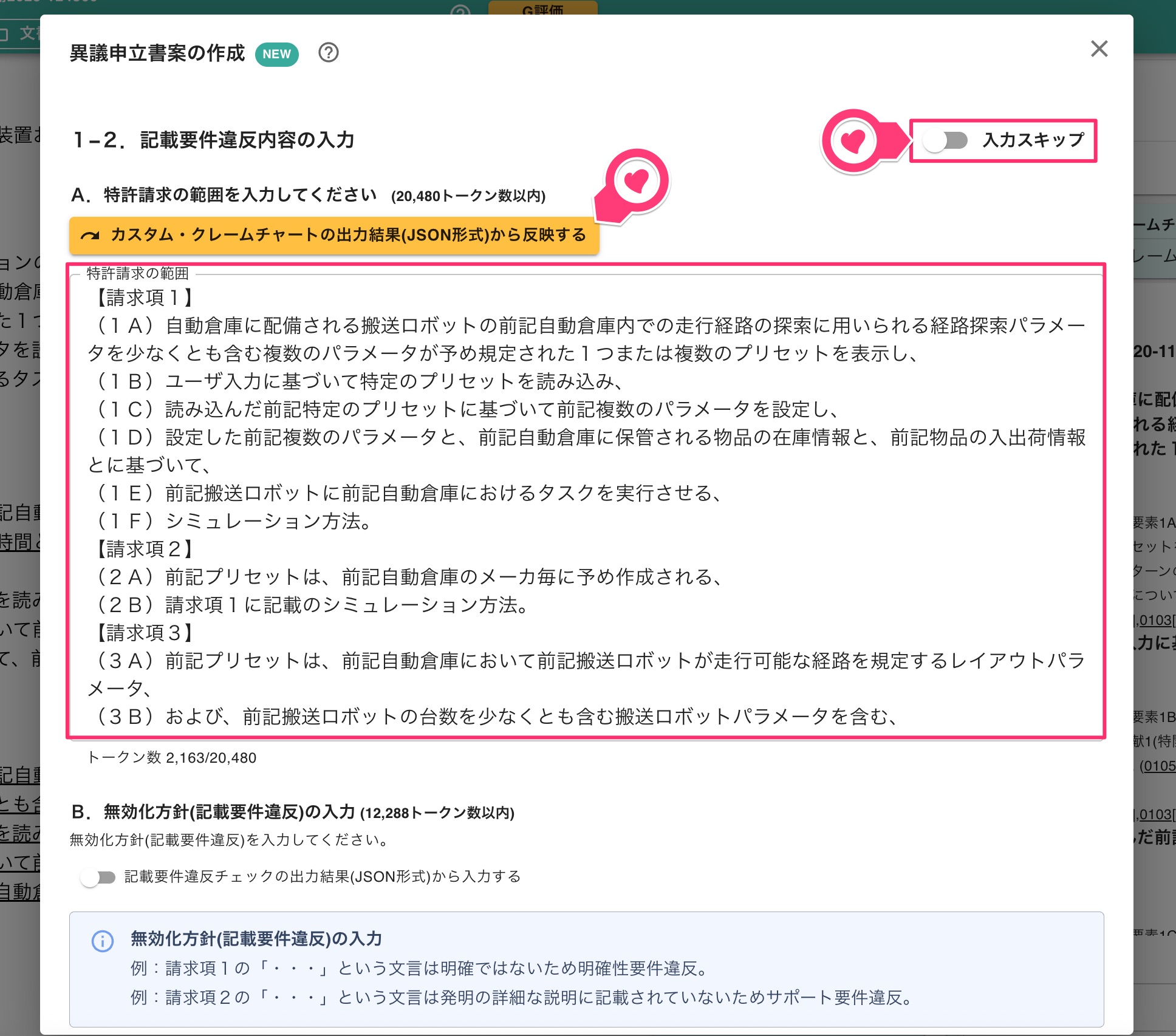The height and width of the screenshot is (1036, 1176).
Task: Click the (１Ｆ）シミュレーション方法。 line
Action: (233, 521)
